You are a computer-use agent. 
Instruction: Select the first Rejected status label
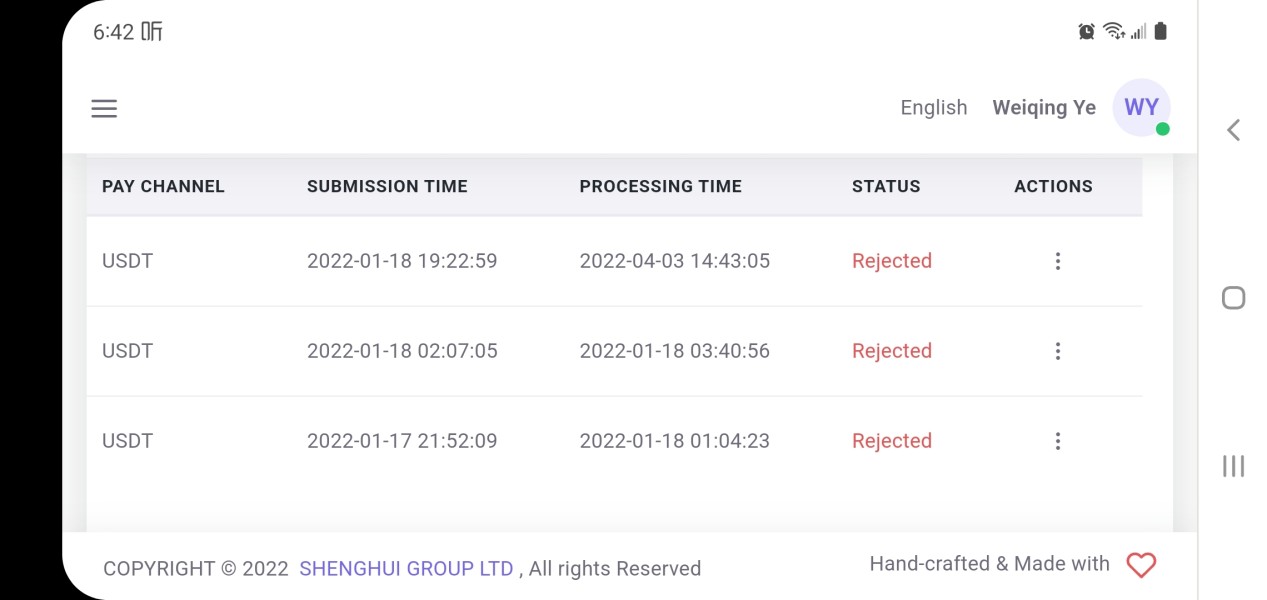[891, 261]
